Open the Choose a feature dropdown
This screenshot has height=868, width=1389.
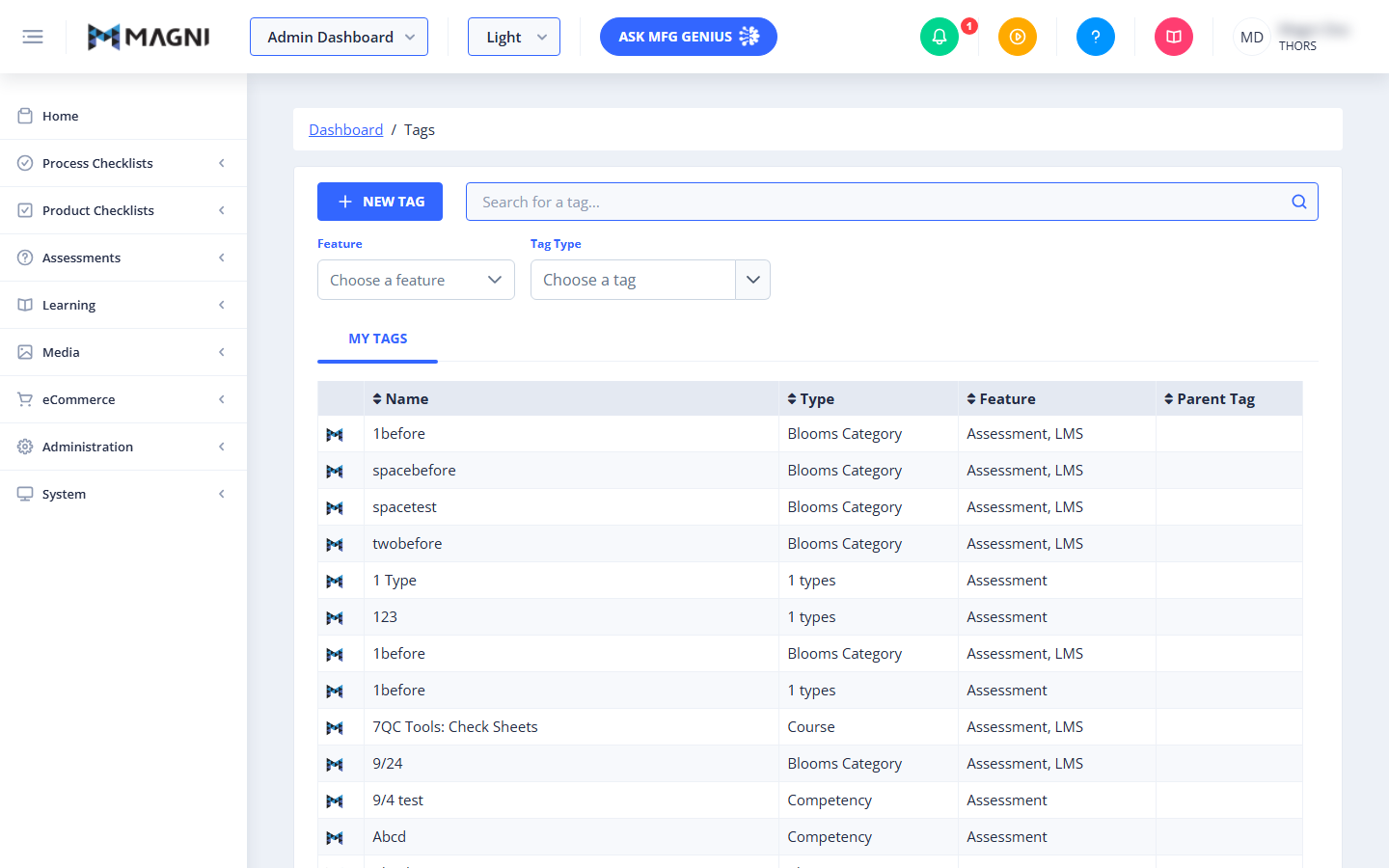tap(416, 280)
